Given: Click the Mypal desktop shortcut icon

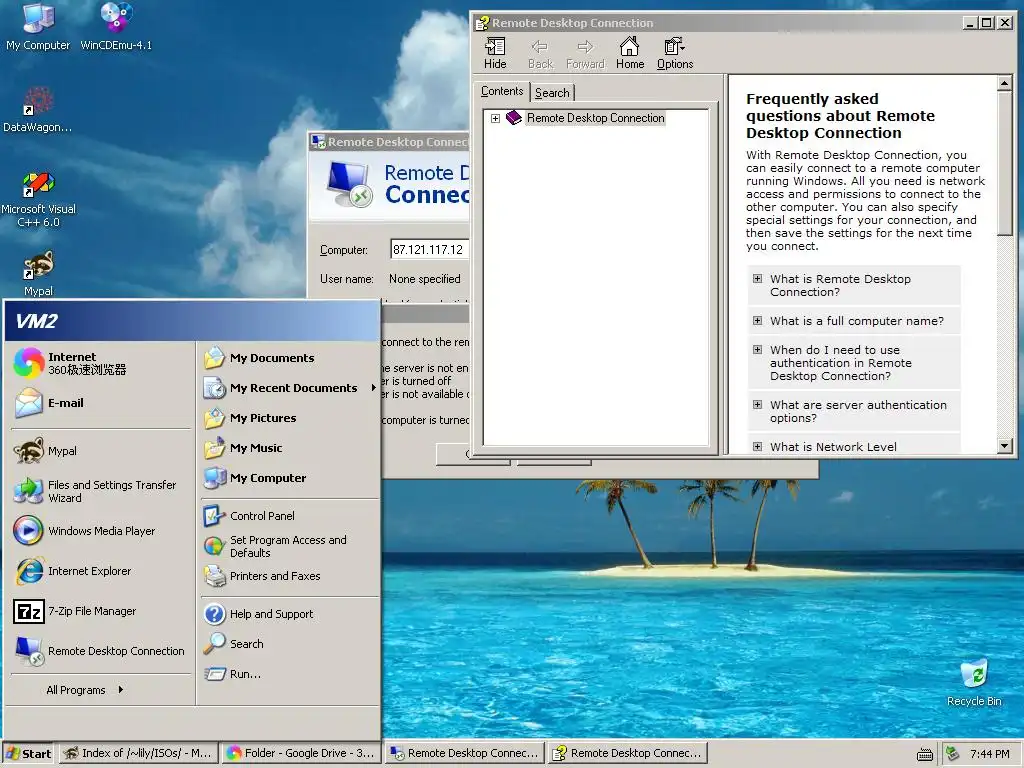Looking at the screenshot, I should pos(38,273).
